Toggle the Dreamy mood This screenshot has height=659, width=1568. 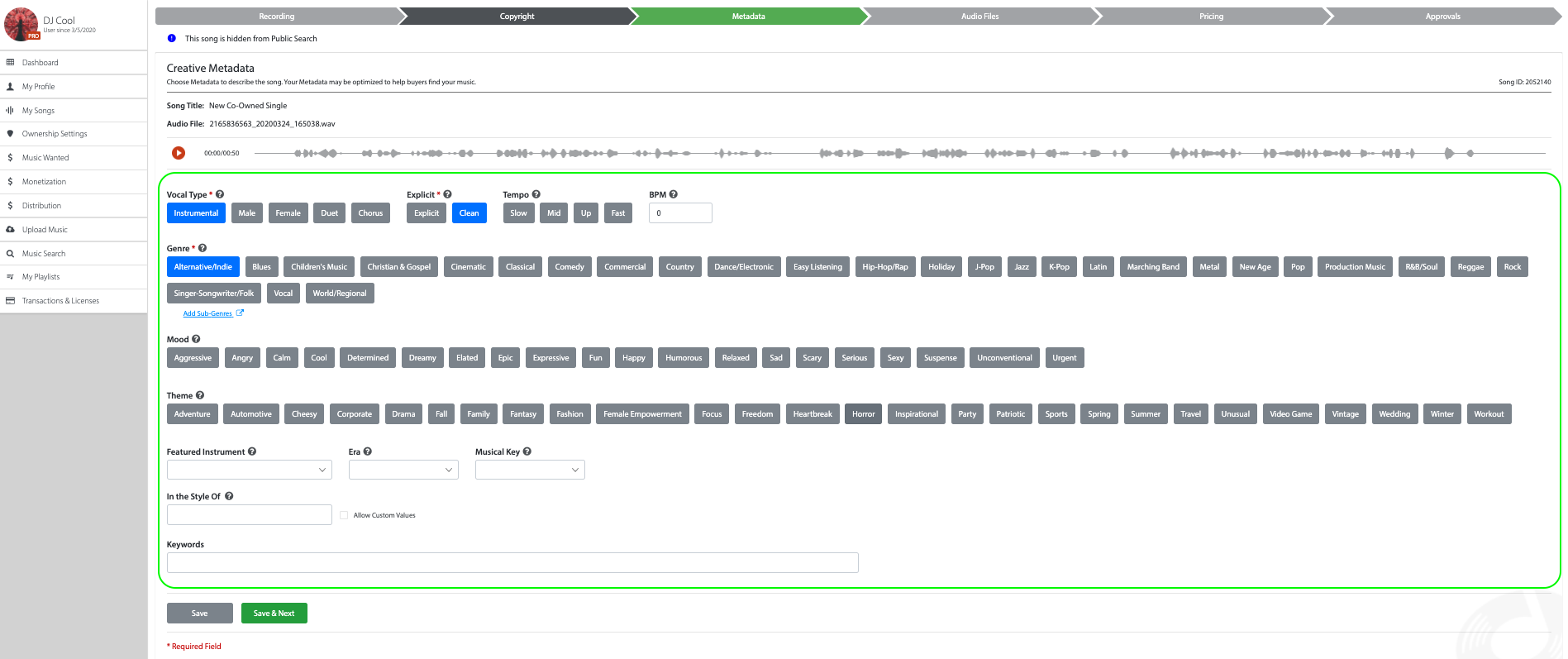coord(422,358)
